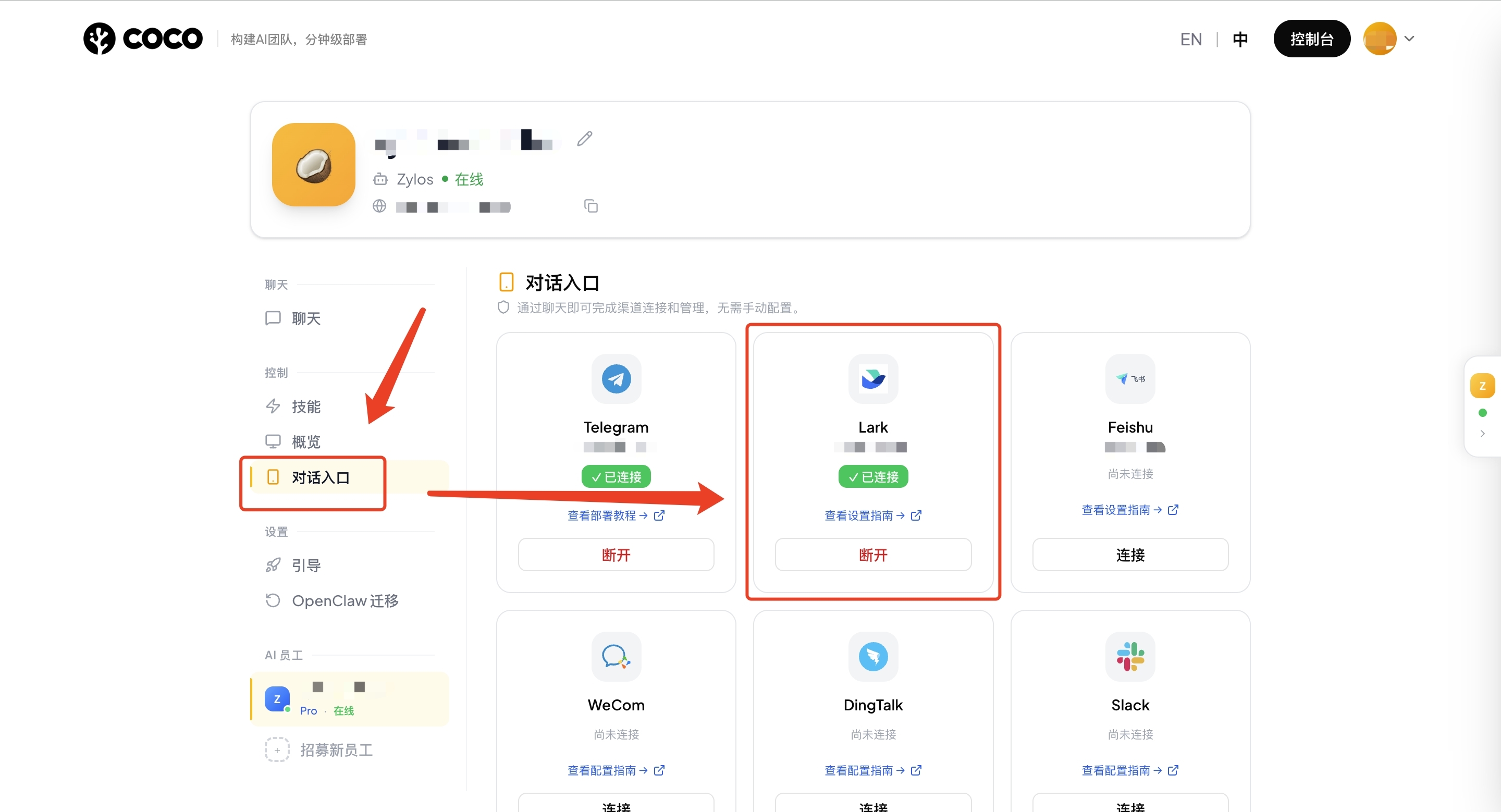The image size is (1501, 812).
Task: Open the 控制台 console button
Action: [1312, 39]
